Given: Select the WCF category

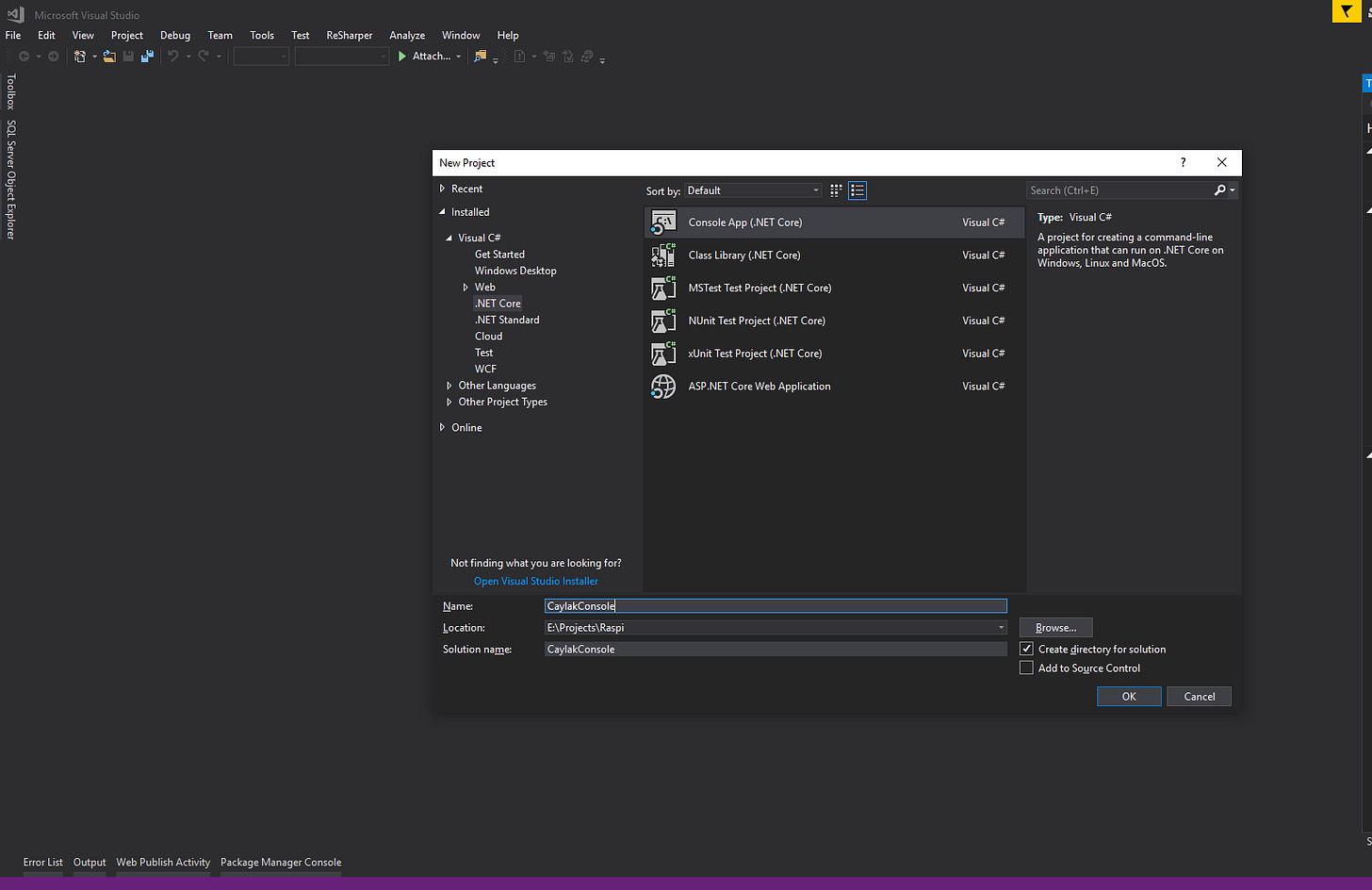Looking at the screenshot, I should click(x=485, y=370).
